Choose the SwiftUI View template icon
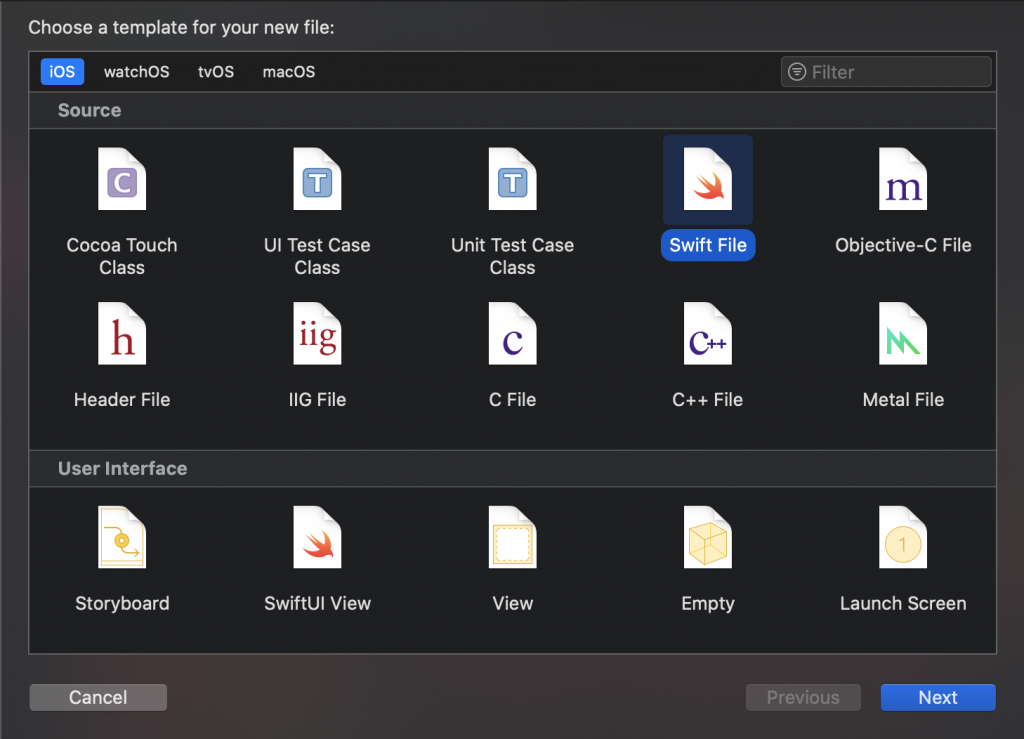The image size is (1024, 739). point(317,537)
